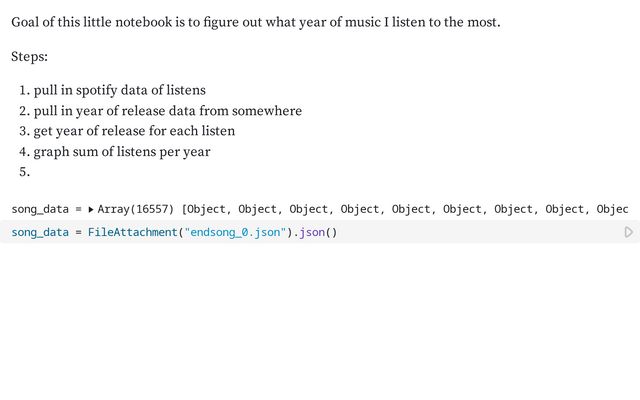Click the equals sign in the code cell
The width and height of the screenshot is (640, 400).
point(78,232)
